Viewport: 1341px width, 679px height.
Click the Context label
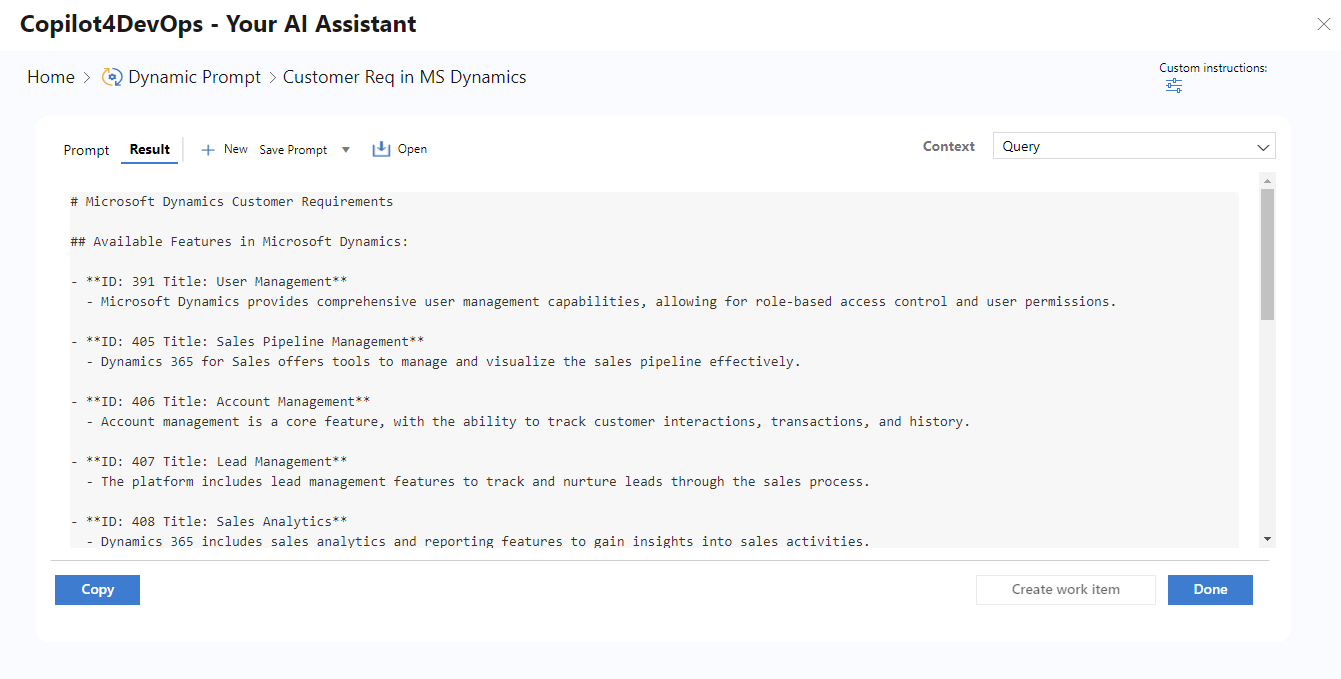click(949, 146)
